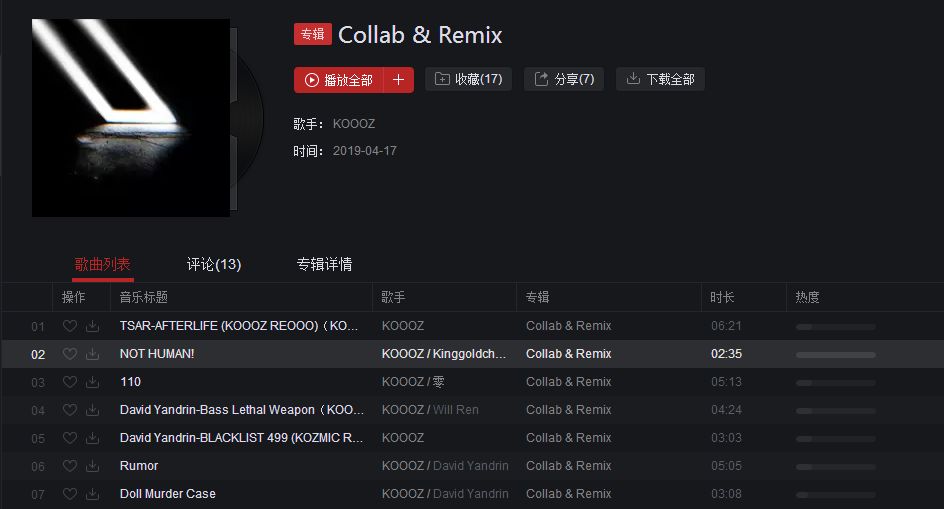Viewport: 944px width, 509px height.
Task: Share album via 分享(7) button
Action: [564, 79]
